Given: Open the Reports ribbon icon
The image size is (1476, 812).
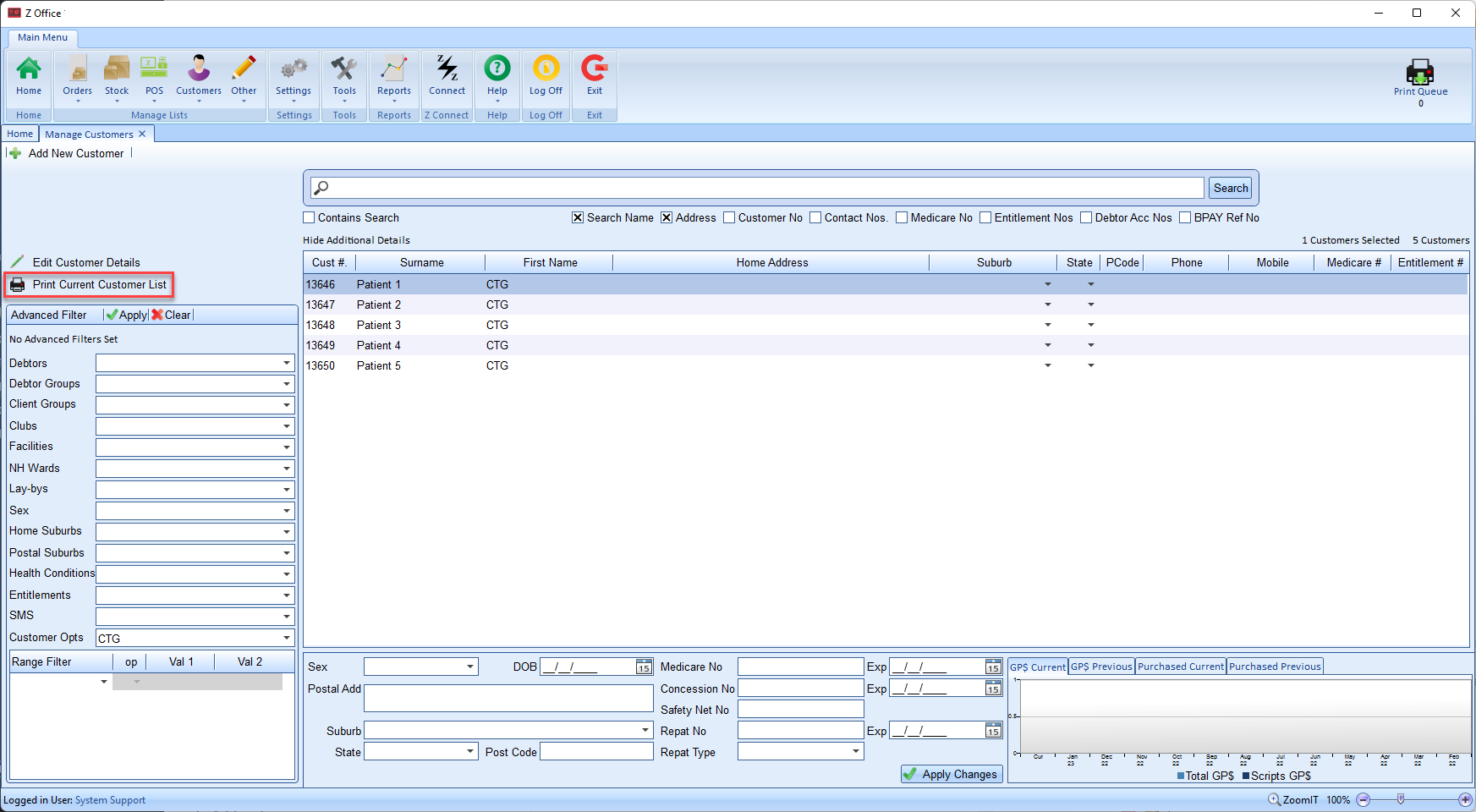Looking at the screenshot, I should tap(394, 69).
